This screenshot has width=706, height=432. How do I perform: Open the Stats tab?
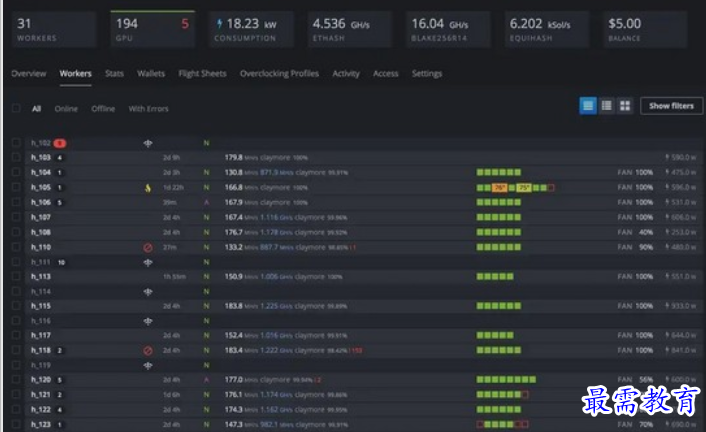(x=114, y=73)
